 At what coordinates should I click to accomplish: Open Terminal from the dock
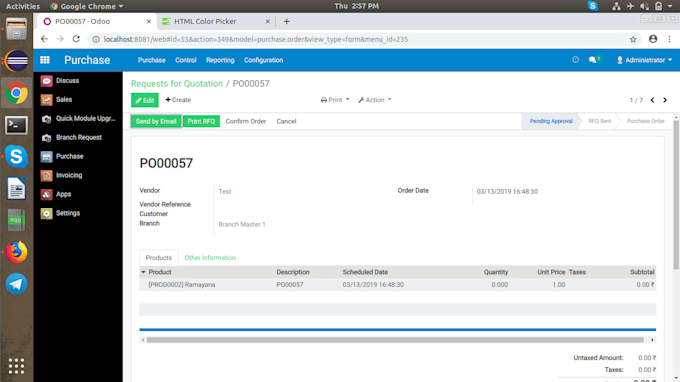click(16, 125)
